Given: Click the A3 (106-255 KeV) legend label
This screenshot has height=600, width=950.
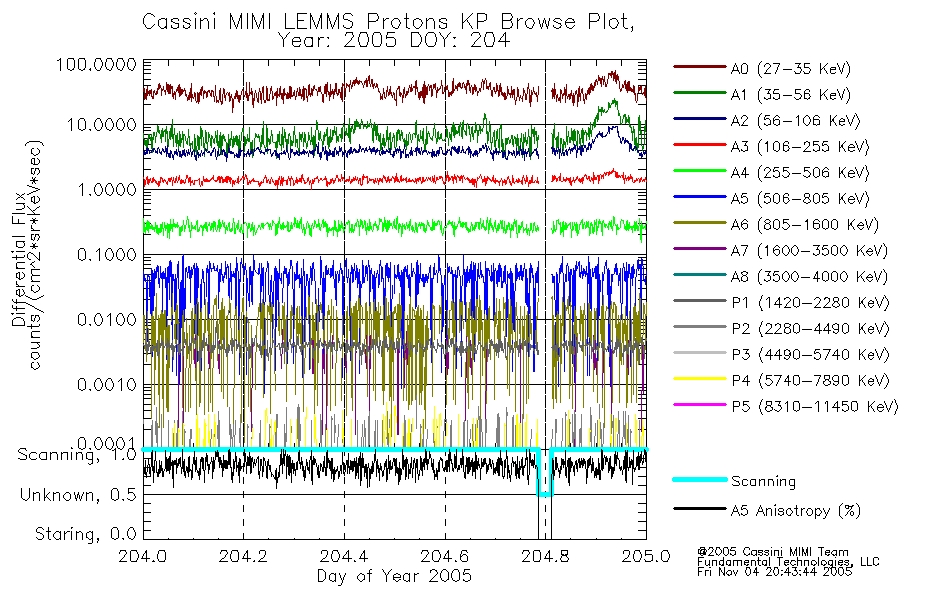Looking at the screenshot, I should [x=800, y=147].
